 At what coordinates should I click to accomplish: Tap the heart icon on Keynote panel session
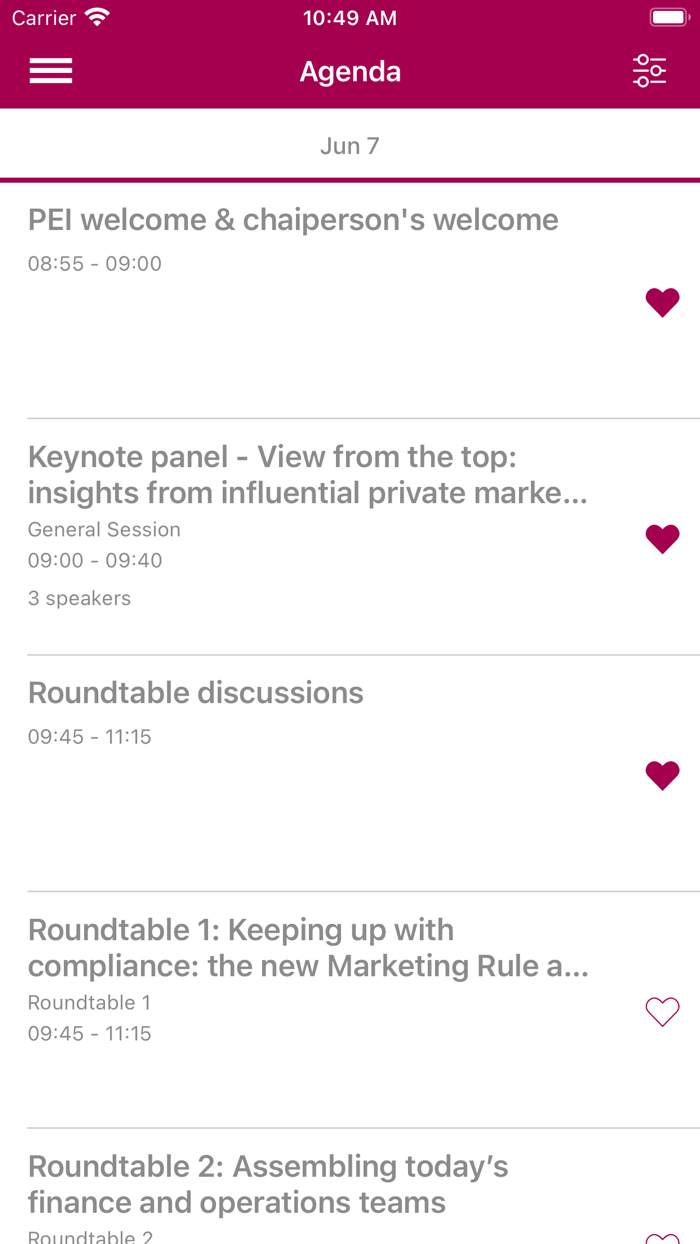click(662, 538)
